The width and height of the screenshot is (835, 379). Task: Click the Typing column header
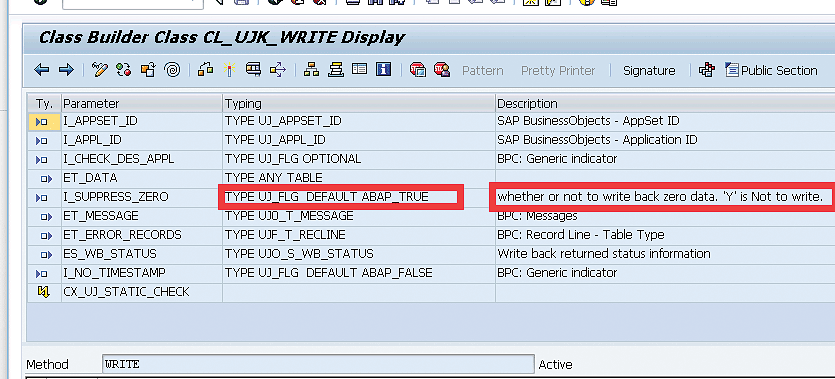pyautogui.click(x=358, y=103)
